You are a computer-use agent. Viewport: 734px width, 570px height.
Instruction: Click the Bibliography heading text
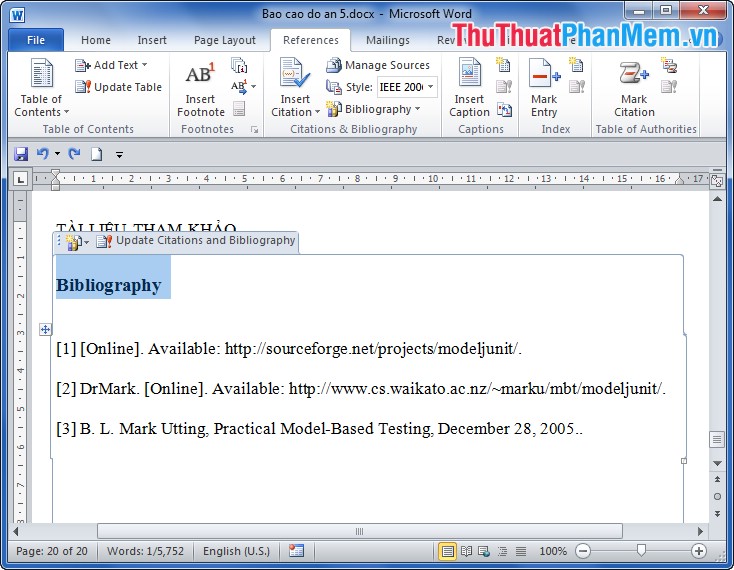click(109, 285)
